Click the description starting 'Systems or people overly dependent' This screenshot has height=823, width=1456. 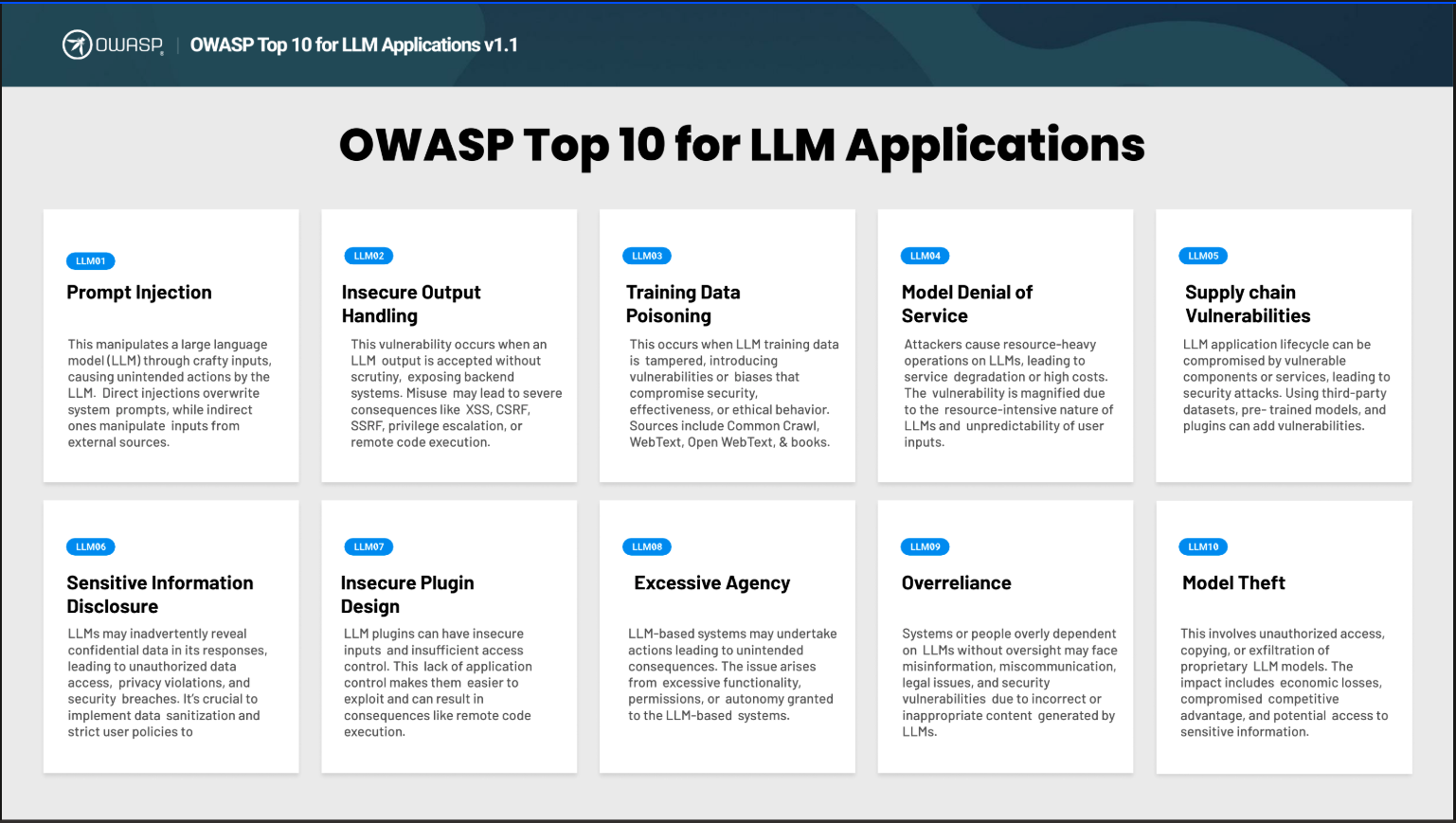[x=1010, y=683]
